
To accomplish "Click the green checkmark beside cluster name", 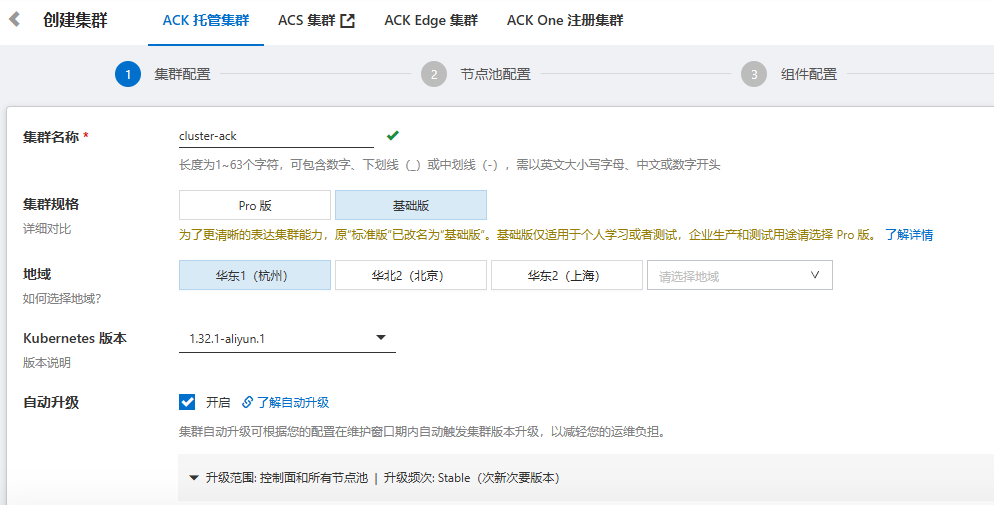I will pos(392,135).
